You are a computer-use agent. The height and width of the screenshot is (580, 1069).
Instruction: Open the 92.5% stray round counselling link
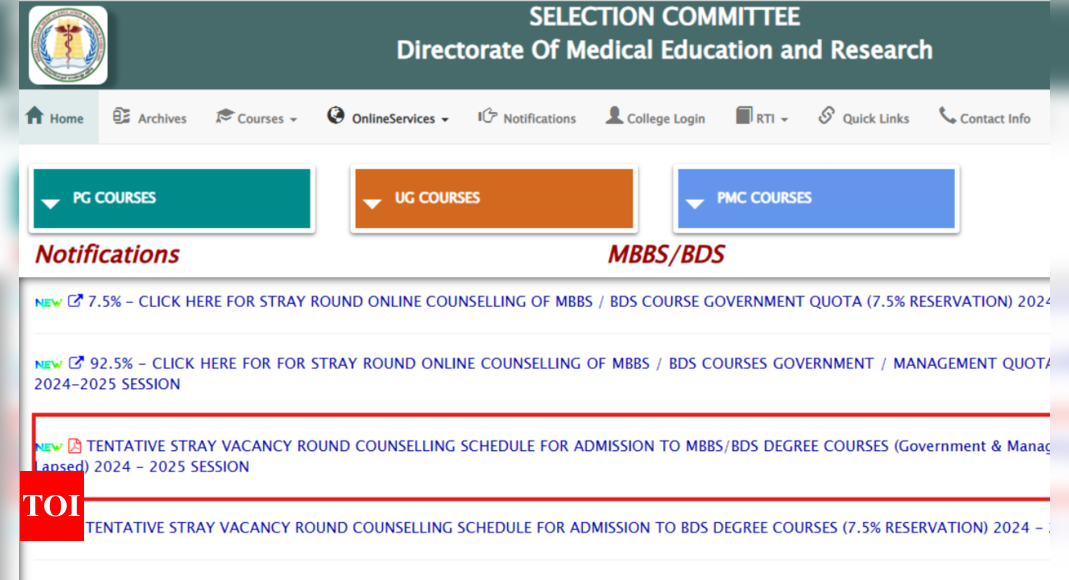point(542,373)
